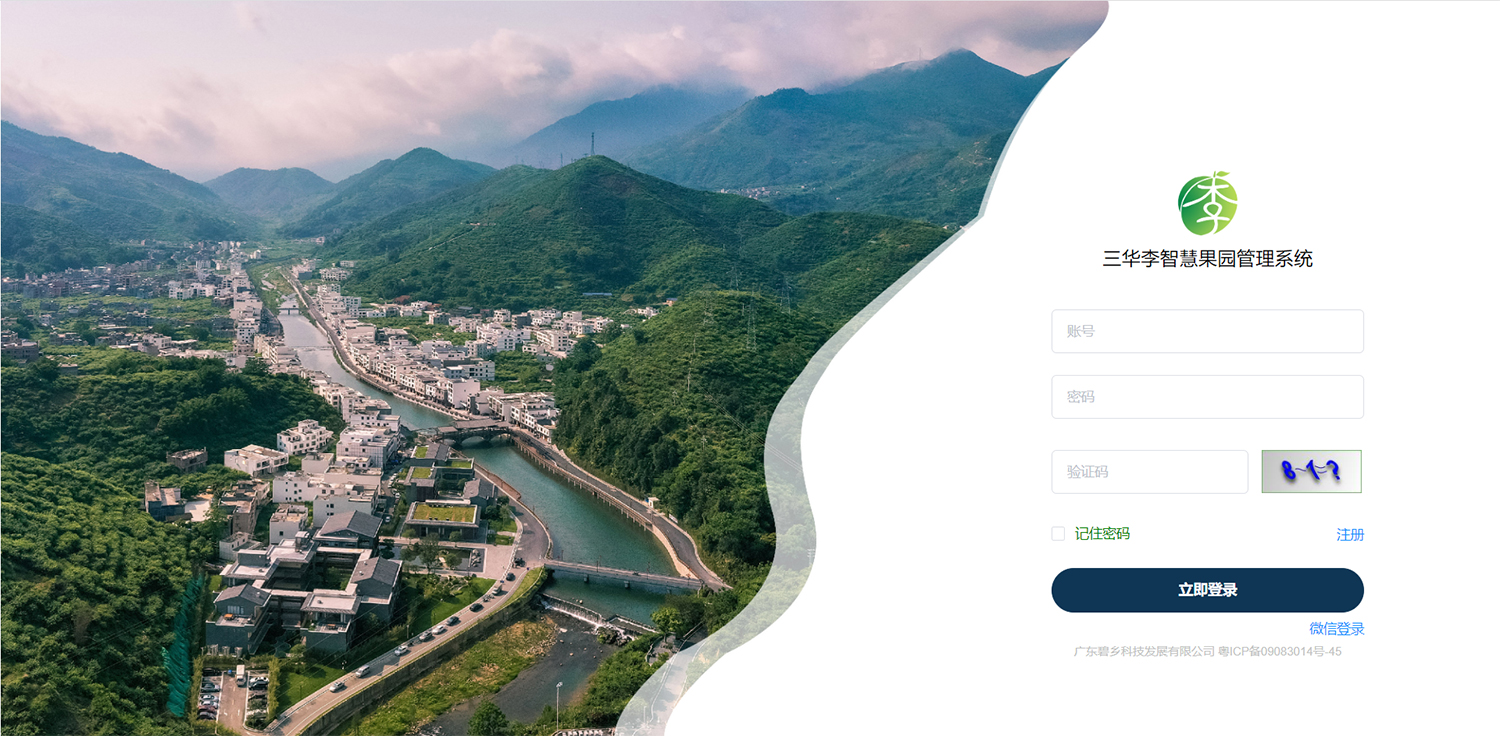Open the 粤ICP备09083014号-45 record link
The image size is (1500, 736).
pos(1279,651)
